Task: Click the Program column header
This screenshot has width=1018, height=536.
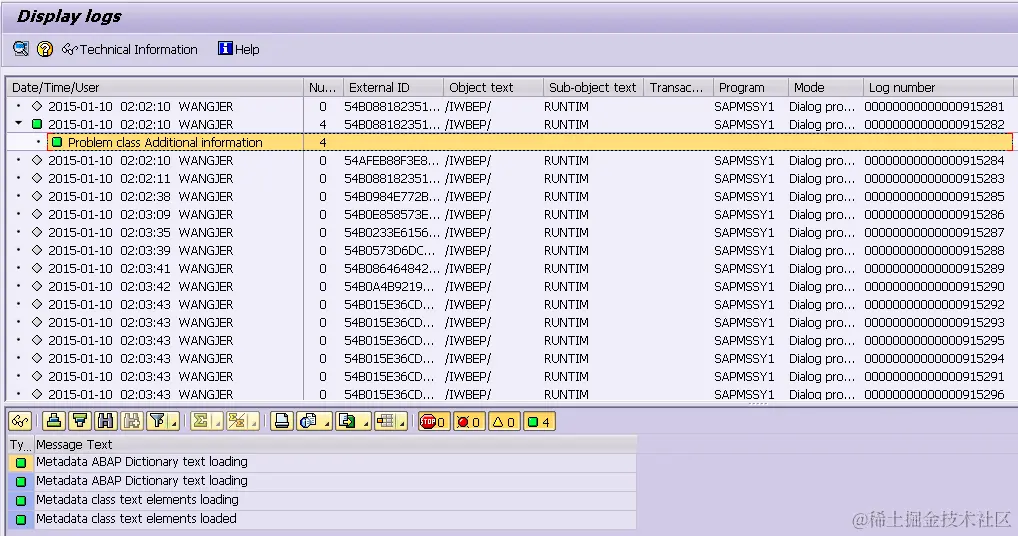Action: coord(751,87)
